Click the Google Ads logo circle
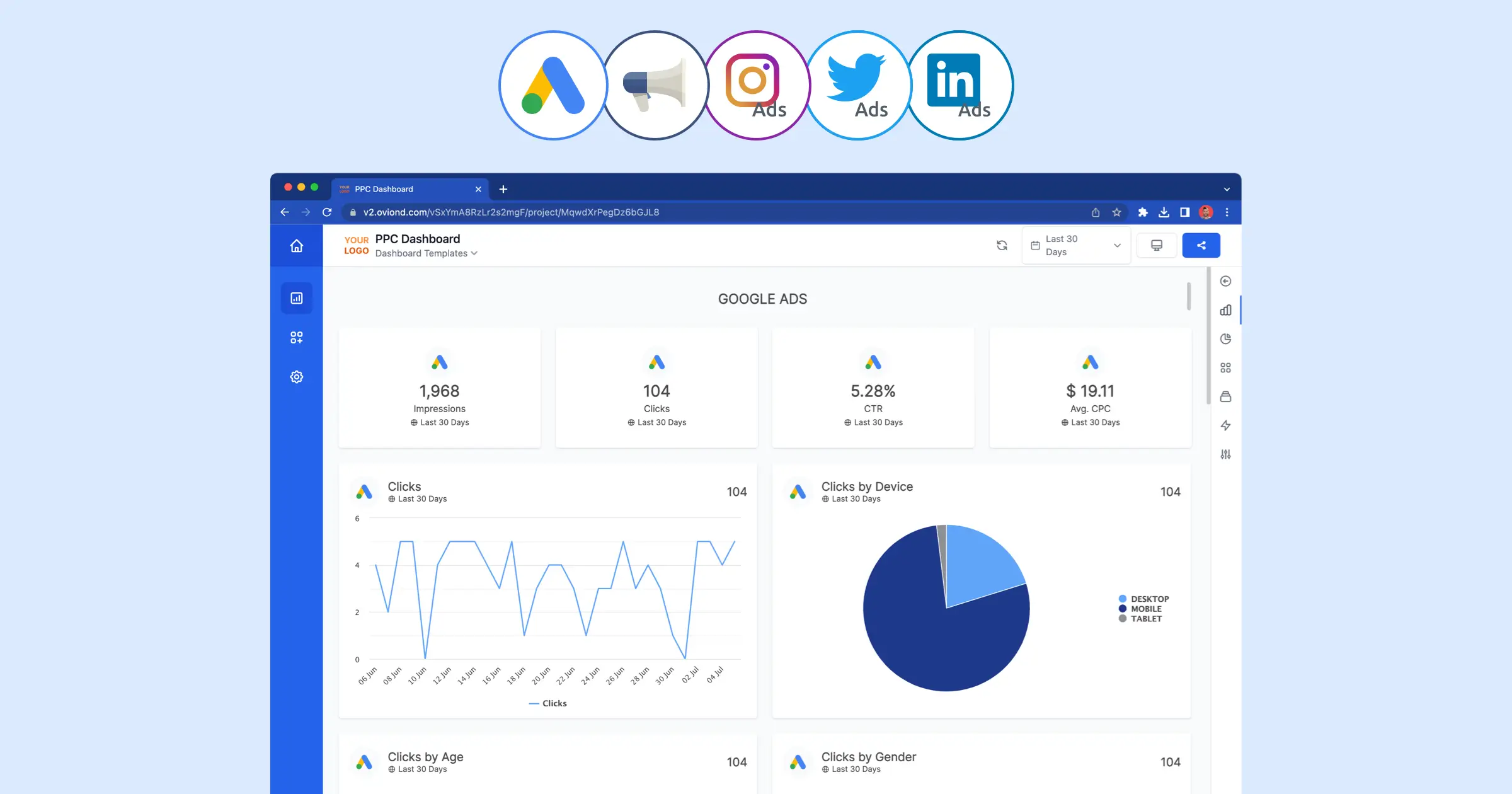Screen dimensions: 1512x794 point(553,85)
